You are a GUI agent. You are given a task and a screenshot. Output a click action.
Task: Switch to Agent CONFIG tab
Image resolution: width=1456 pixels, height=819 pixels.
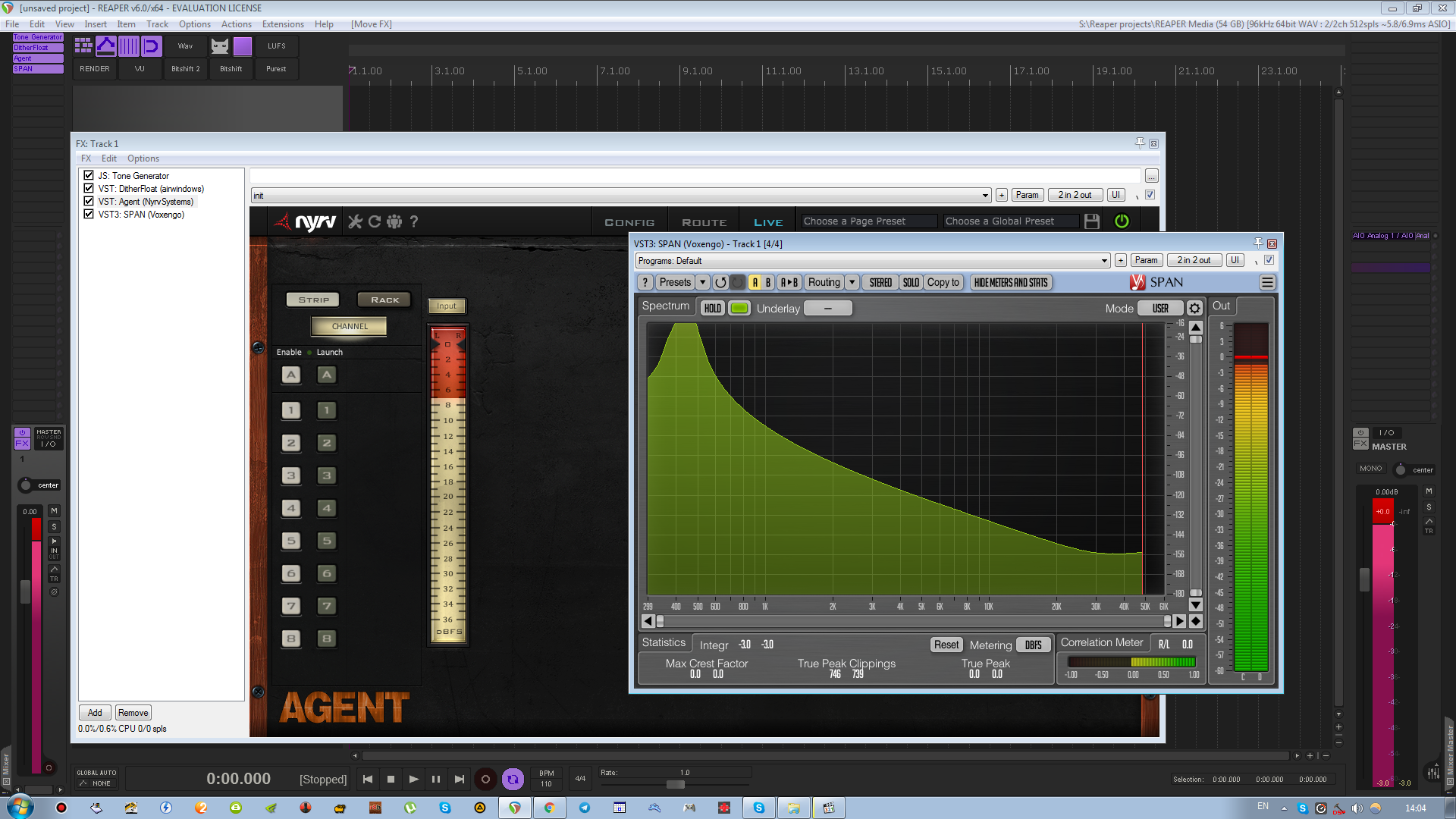pyautogui.click(x=629, y=222)
